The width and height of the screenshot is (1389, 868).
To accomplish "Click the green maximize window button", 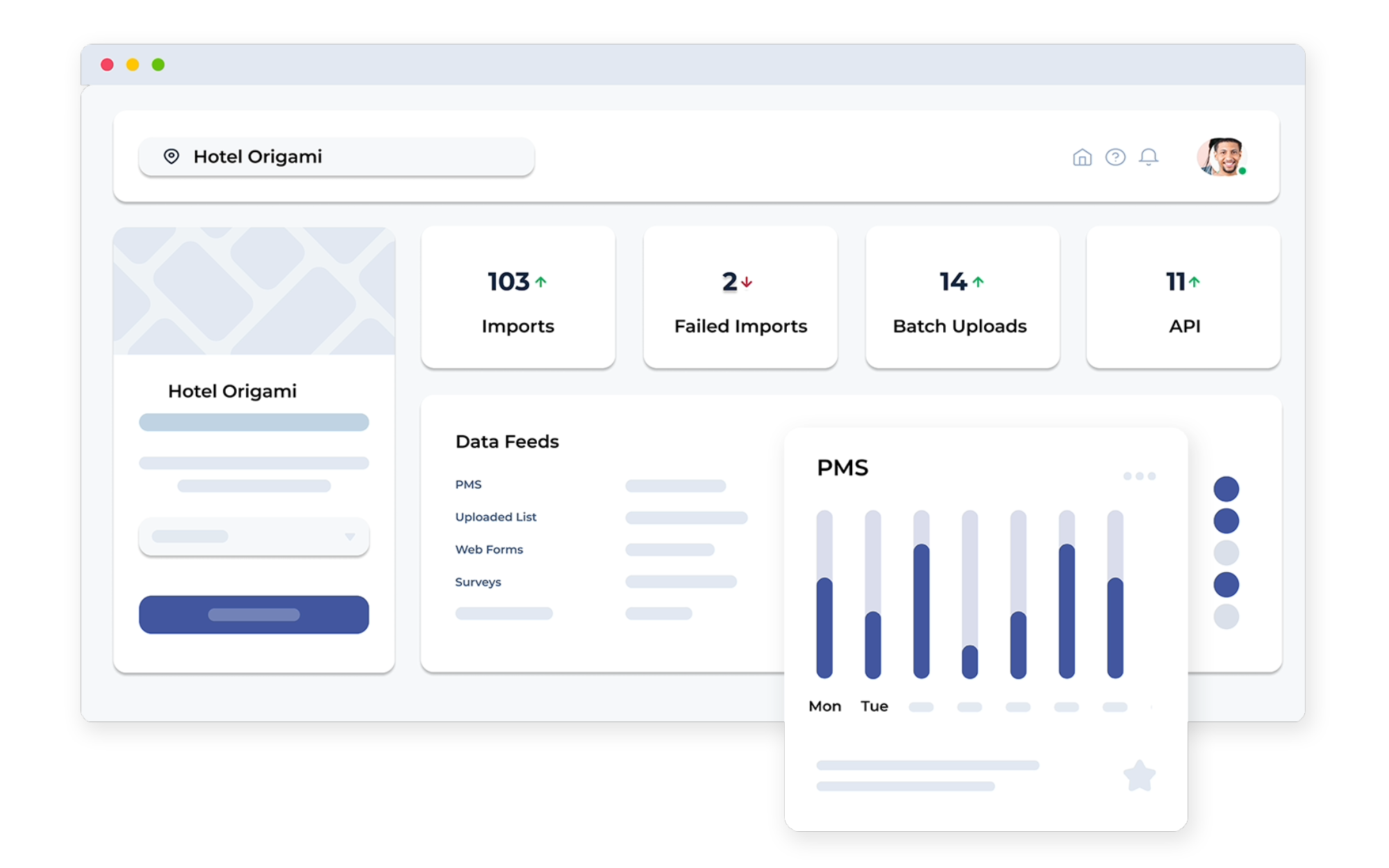I will 158,65.
